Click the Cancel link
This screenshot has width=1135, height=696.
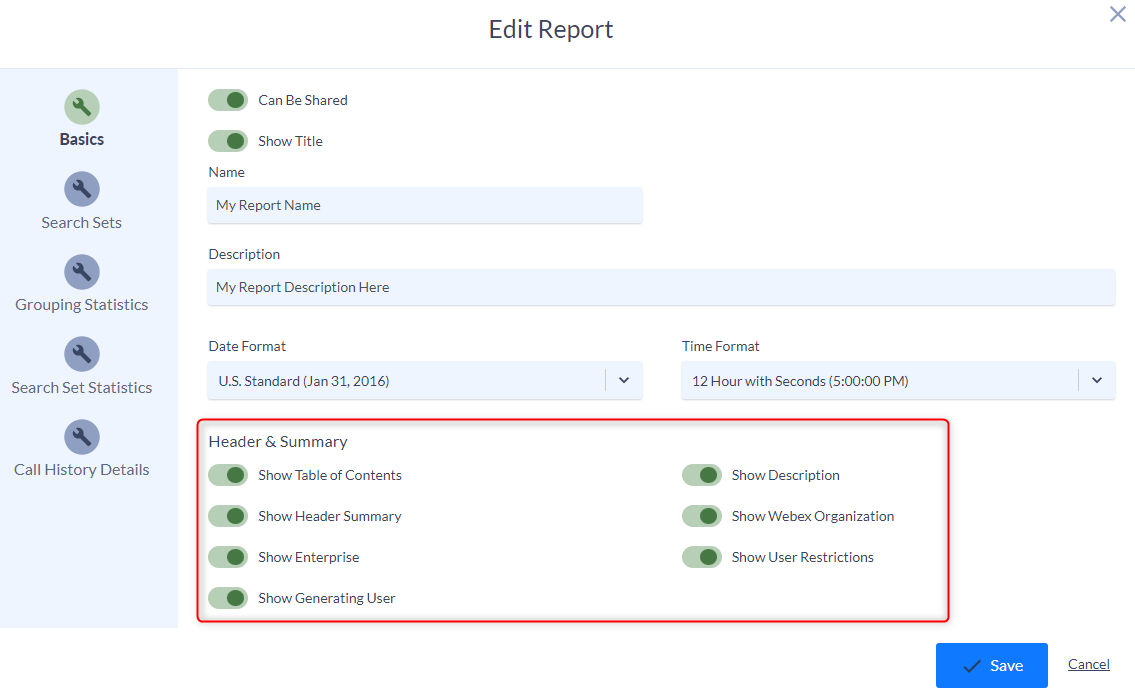click(1088, 664)
